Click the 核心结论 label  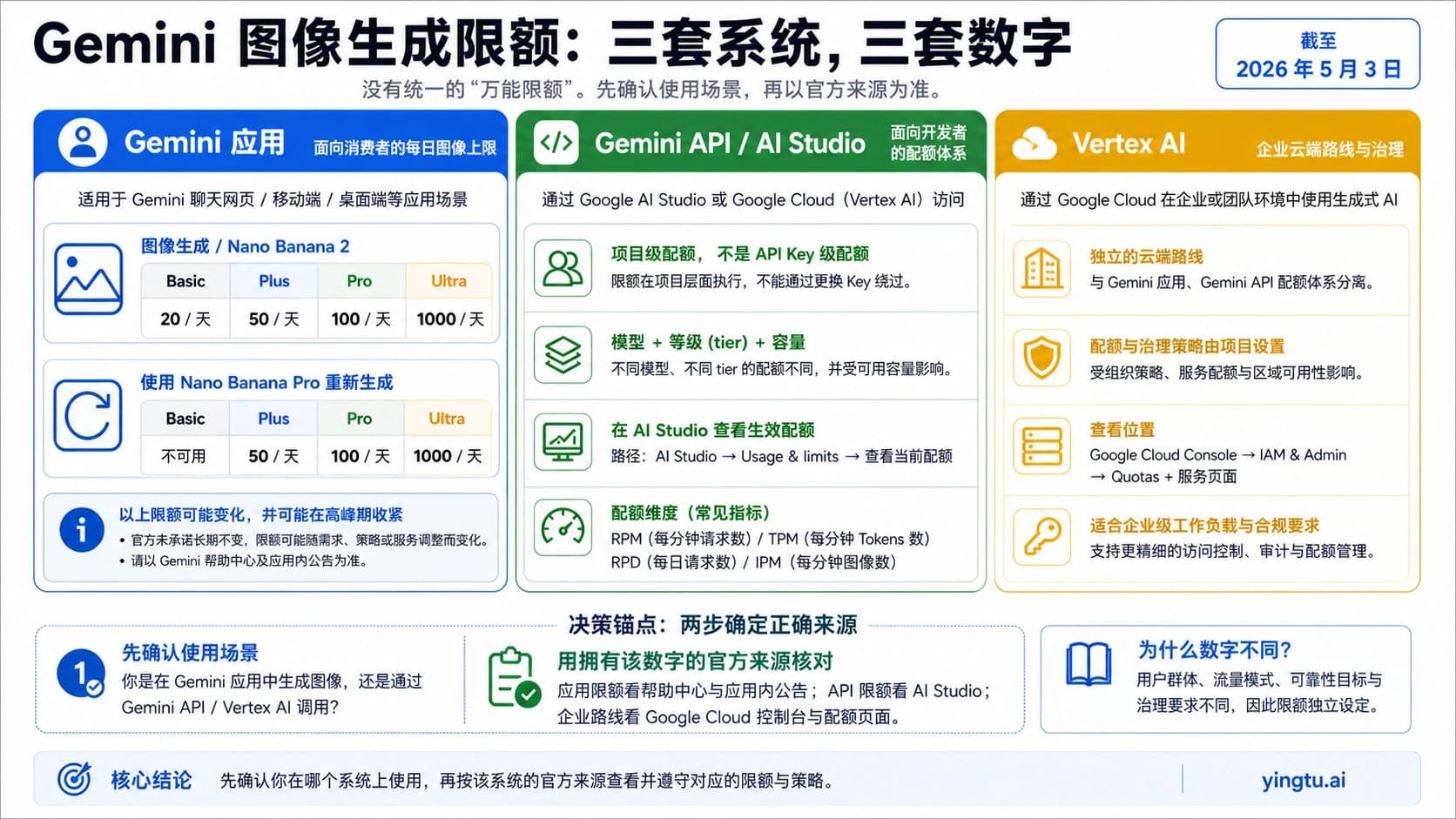point(151,780)
